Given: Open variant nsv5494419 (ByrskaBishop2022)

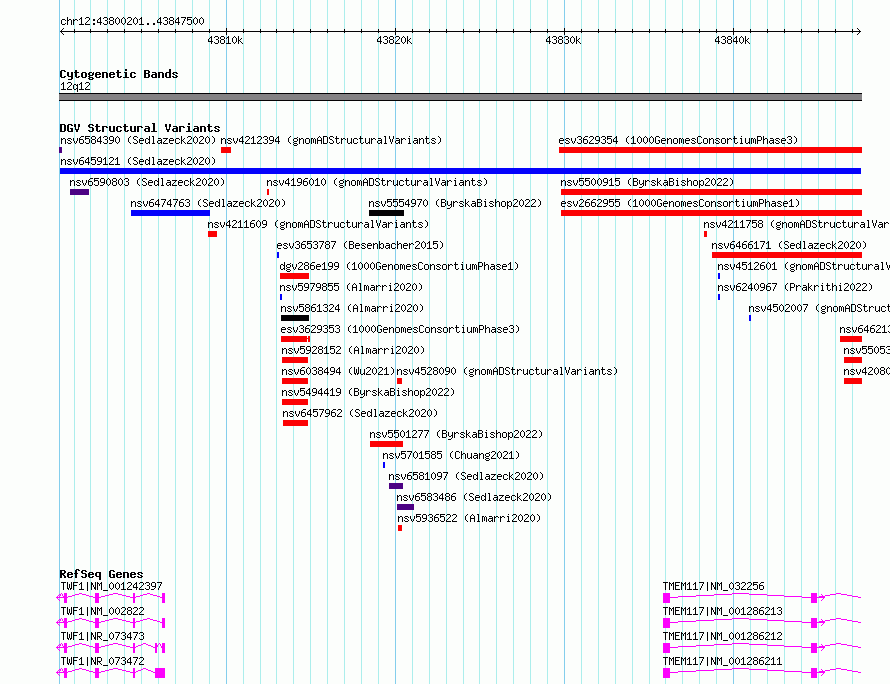Looking at the screenshot, I should point(368,392).
